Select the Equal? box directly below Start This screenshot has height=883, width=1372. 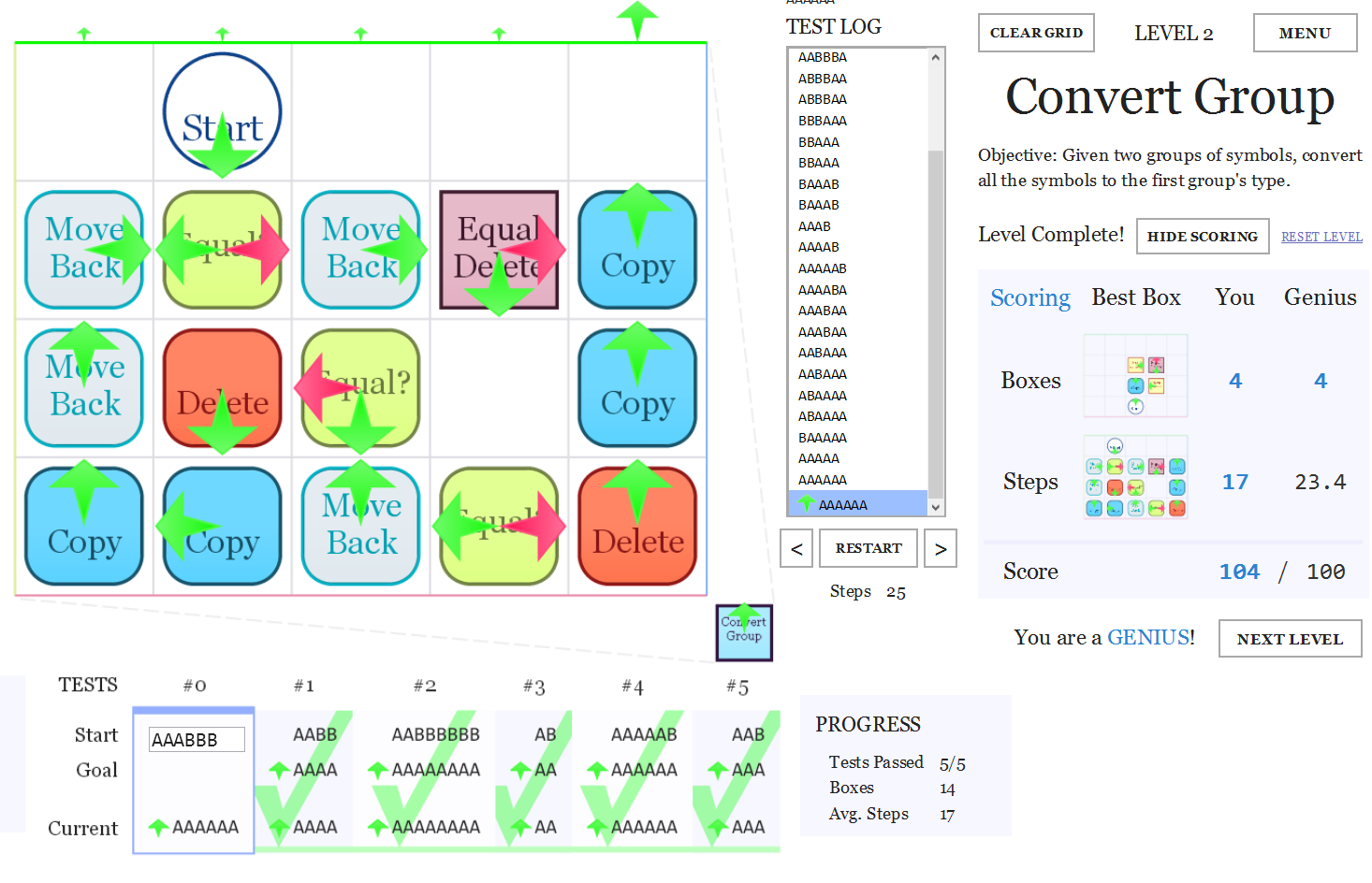(x=223, y=250)
